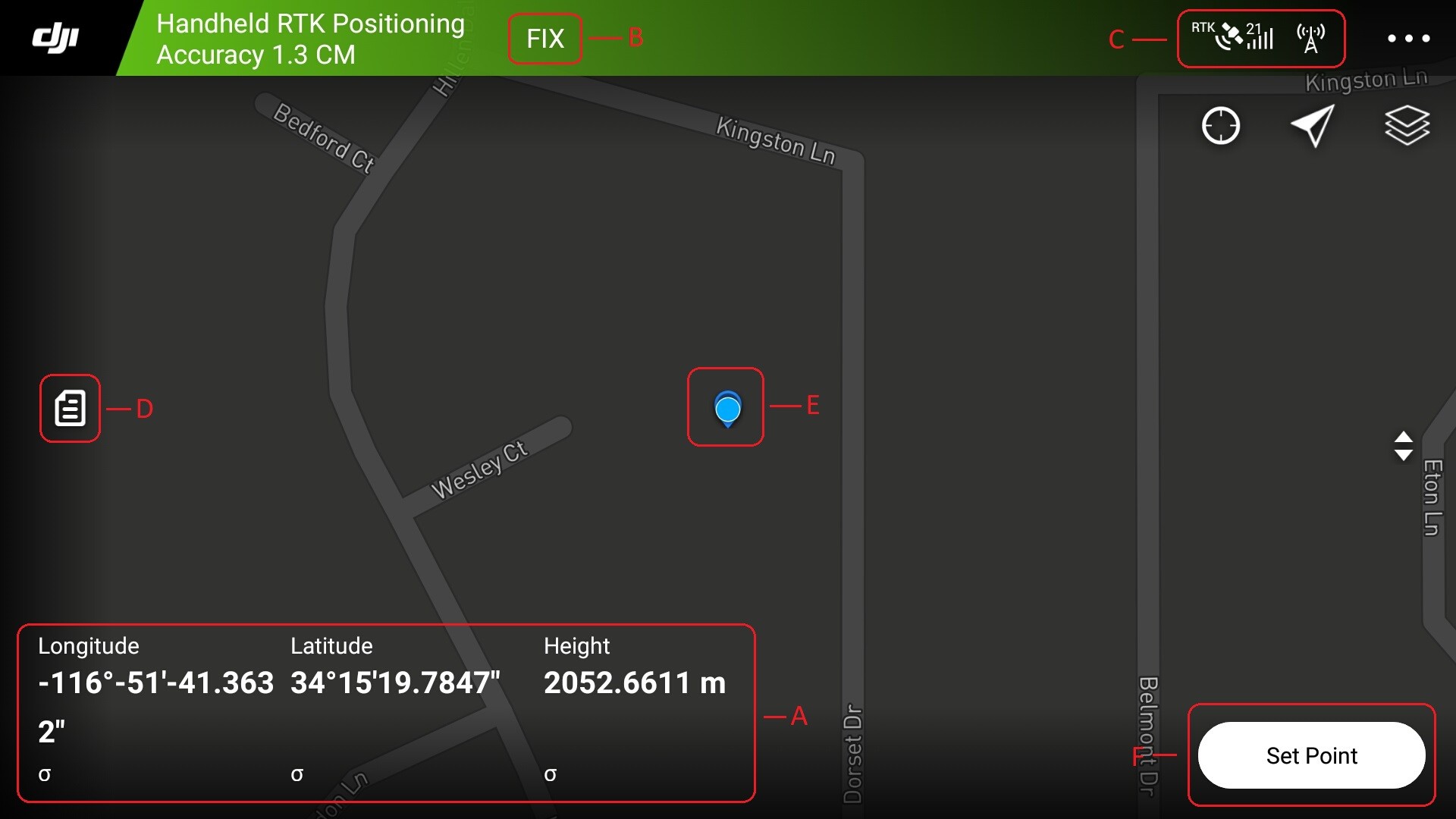The image size is (1456, 819).
Task: Click the Longitude label
Action: click(89, 645)
